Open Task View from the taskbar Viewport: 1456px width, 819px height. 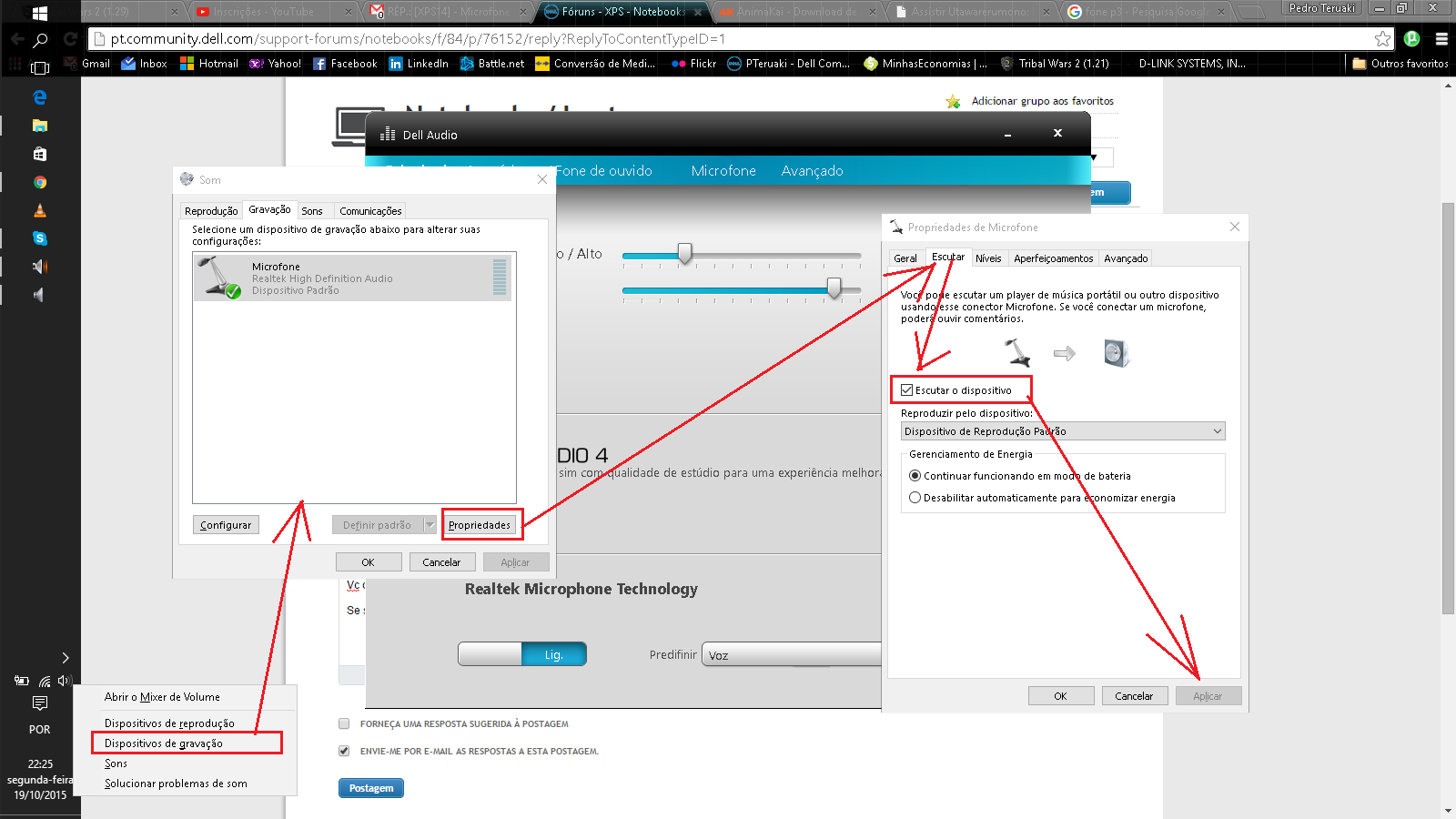(39, 67)
